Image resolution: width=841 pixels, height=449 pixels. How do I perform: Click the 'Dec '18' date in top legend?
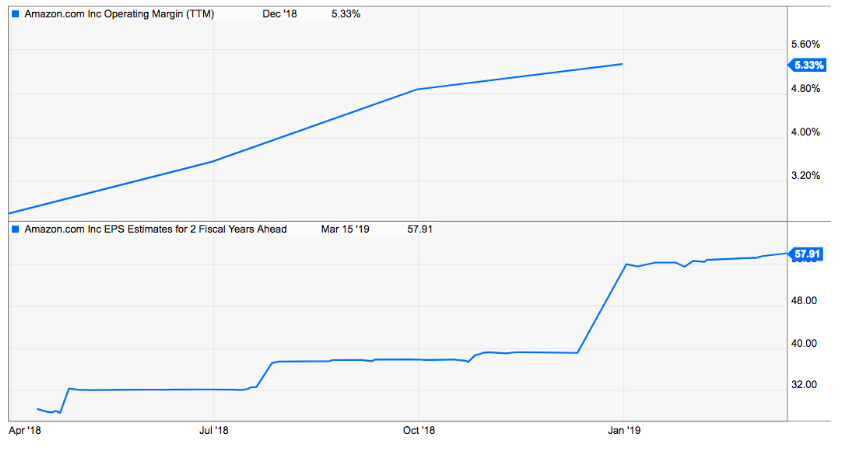click(x=279, y=14)
